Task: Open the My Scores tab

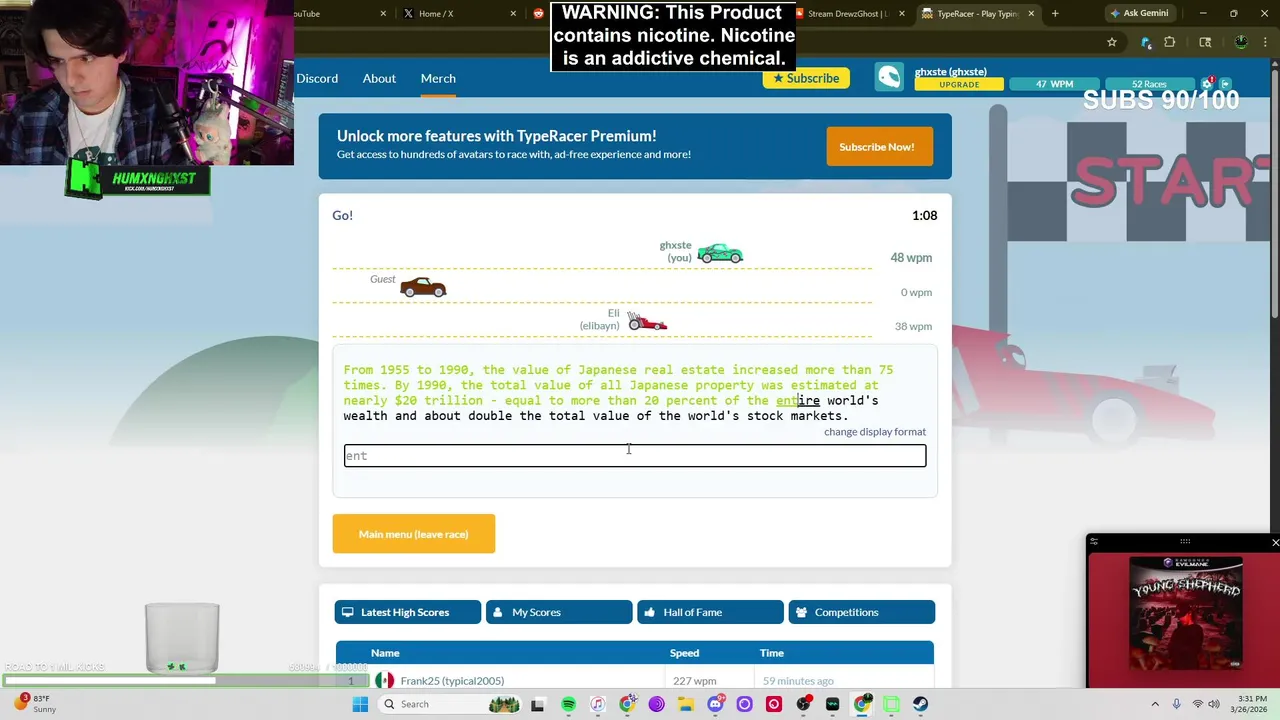Action: coord(559,612)
